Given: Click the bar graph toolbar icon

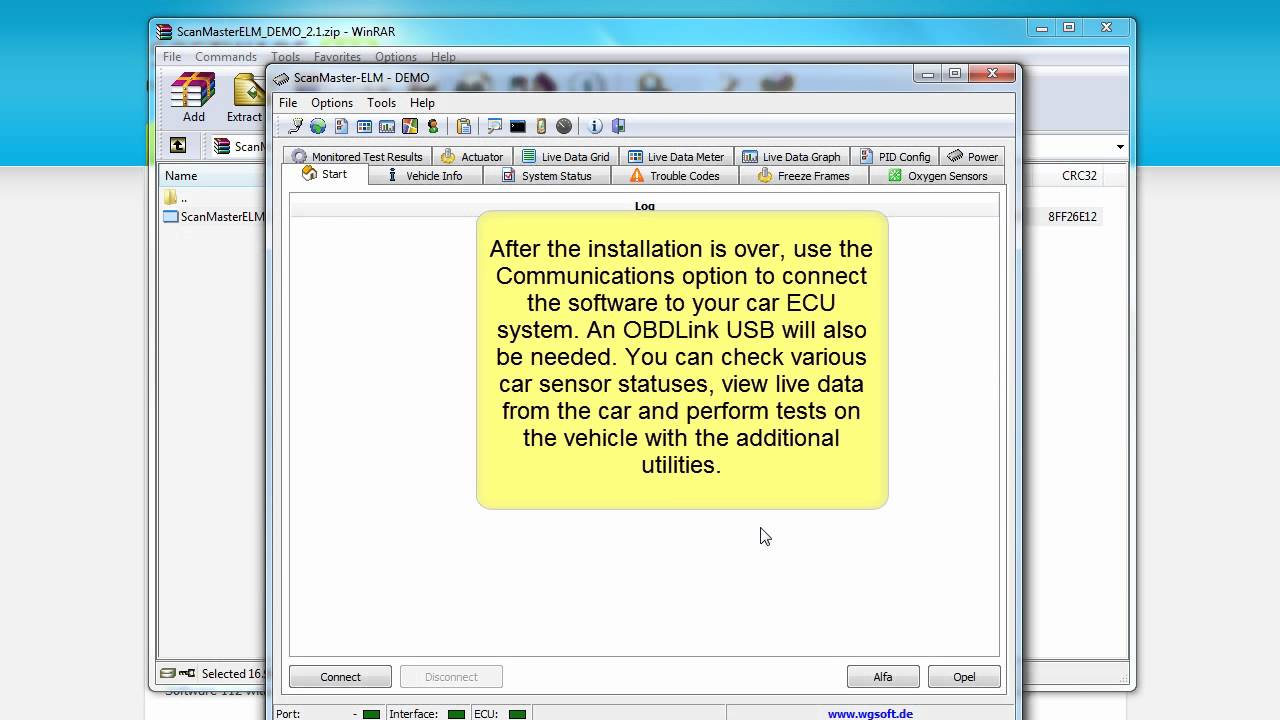Looking at the screenshot, I should 387,126.
